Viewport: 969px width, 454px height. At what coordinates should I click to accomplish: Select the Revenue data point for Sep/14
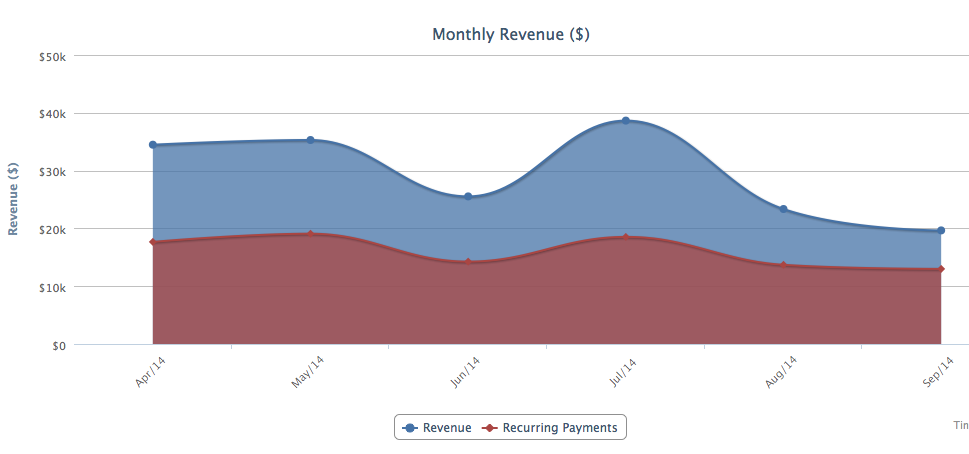(941, 230)
